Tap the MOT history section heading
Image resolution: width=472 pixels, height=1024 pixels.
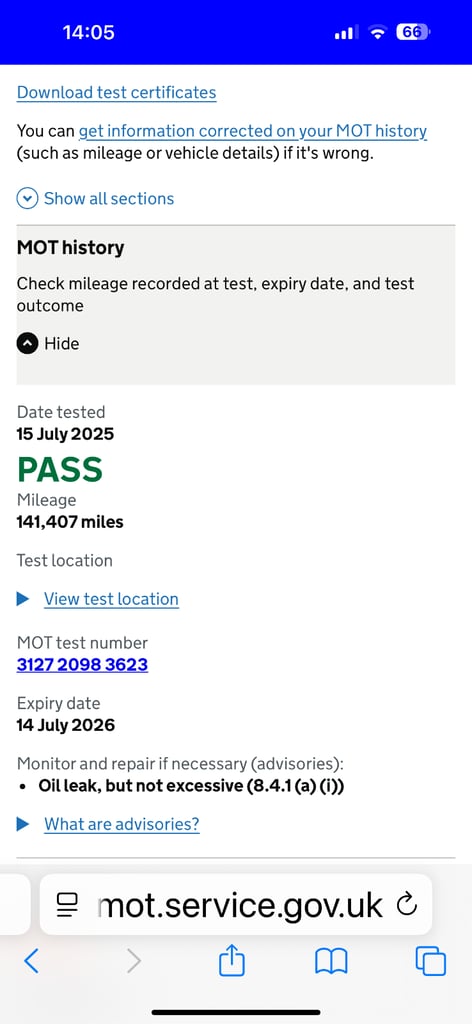click(71, 248)
